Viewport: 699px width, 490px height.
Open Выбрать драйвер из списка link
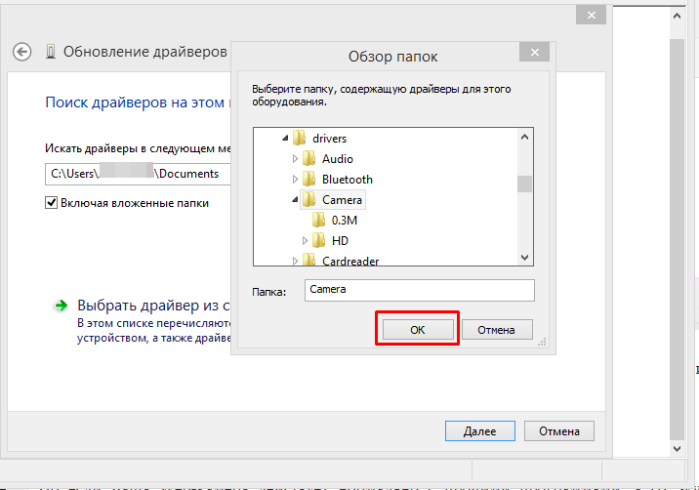tap(153, 305)
